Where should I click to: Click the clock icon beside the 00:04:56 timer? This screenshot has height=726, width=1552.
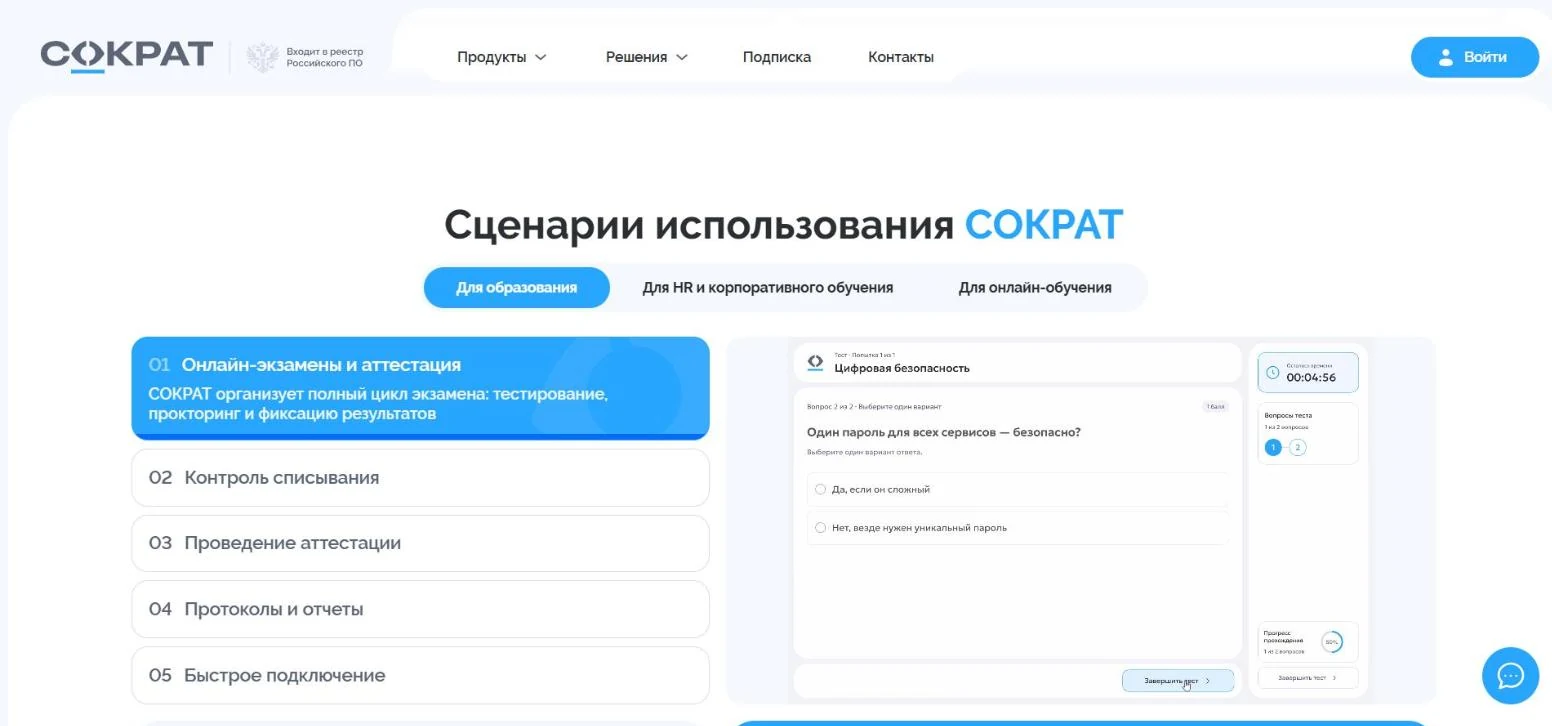(x=1272, y=372)
